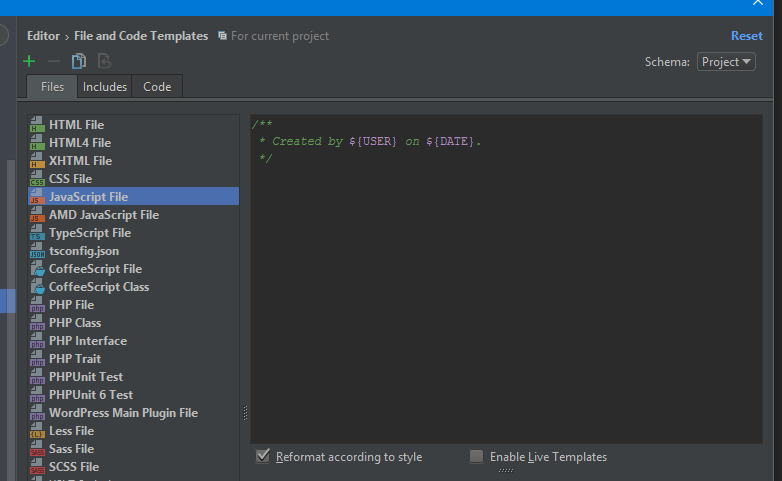Click the TypeScript File TS icon
Screen dimensions: 782x481
(x=37, y=232)
